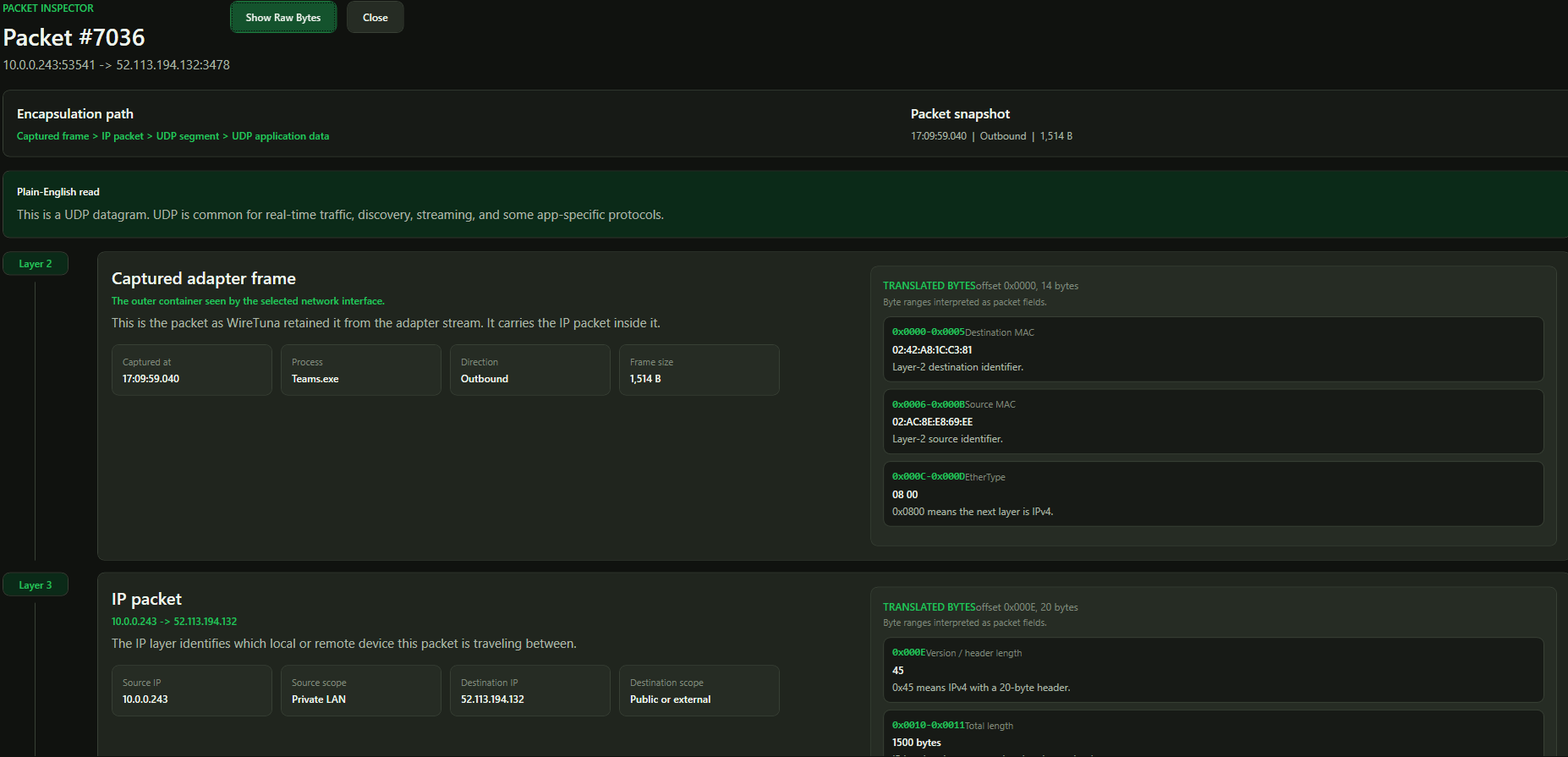Select the EtherType field 0x000C-0x000D

point(1214,494)
